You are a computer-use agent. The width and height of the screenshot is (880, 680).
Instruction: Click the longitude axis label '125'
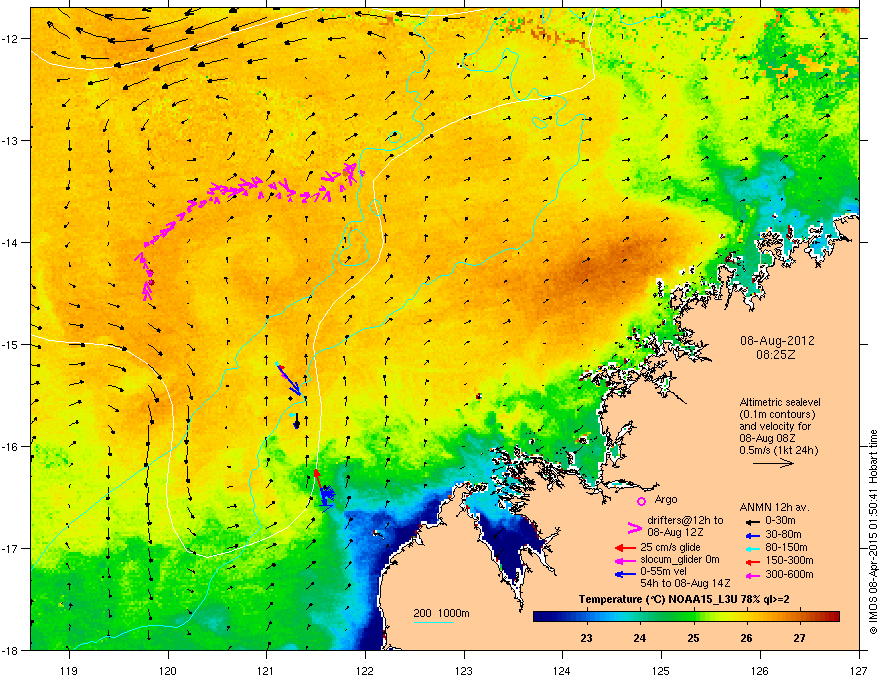(x=661, y=671)
